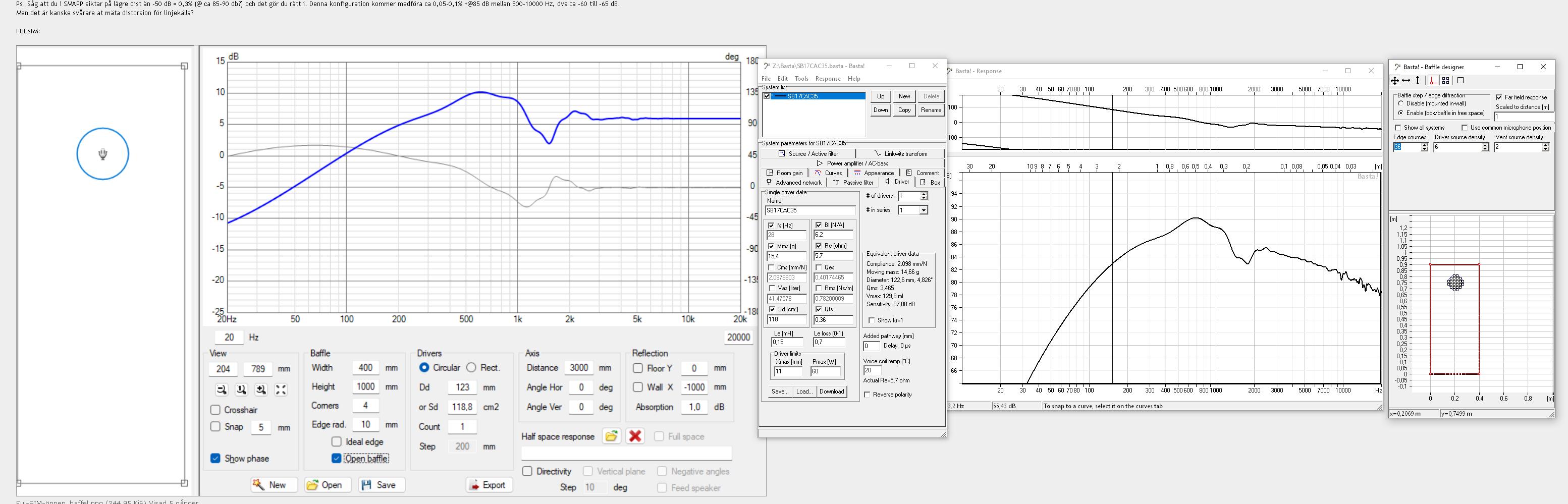Image resolution: width=1568 pixels, height=504 pixels.
Task: Open half space response file folder icon
Action: pyautogui.click(x=611, y=436)
